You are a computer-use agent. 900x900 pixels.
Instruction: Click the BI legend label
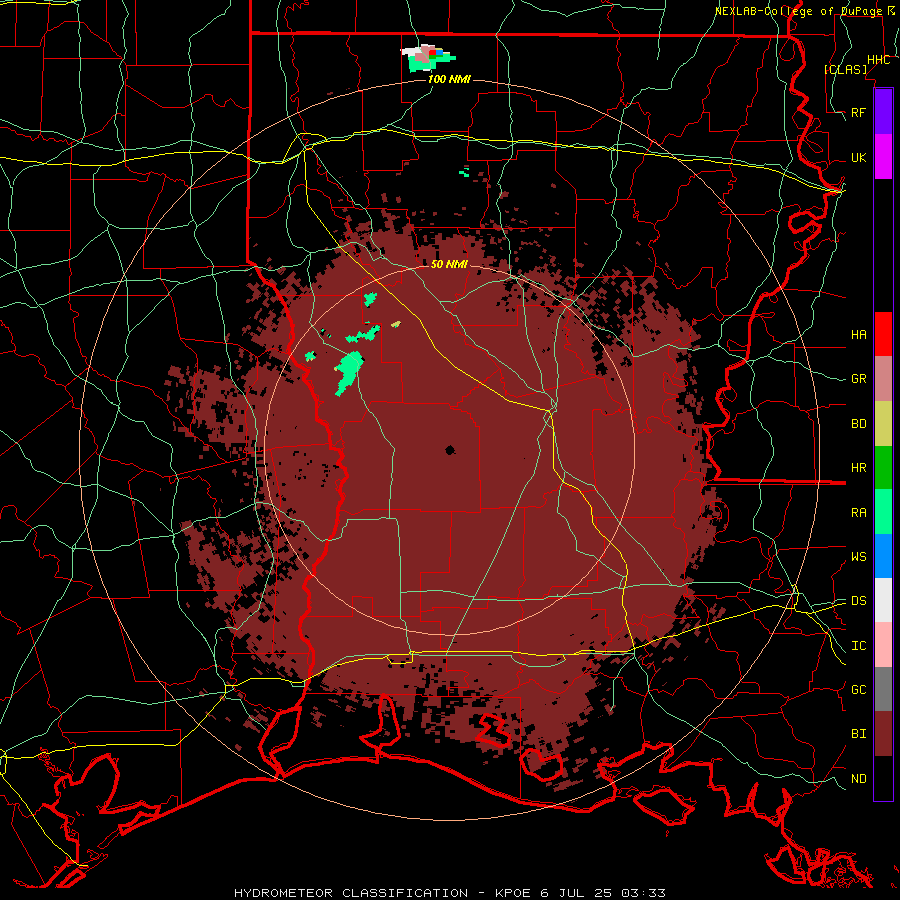(x=859, y=734)
